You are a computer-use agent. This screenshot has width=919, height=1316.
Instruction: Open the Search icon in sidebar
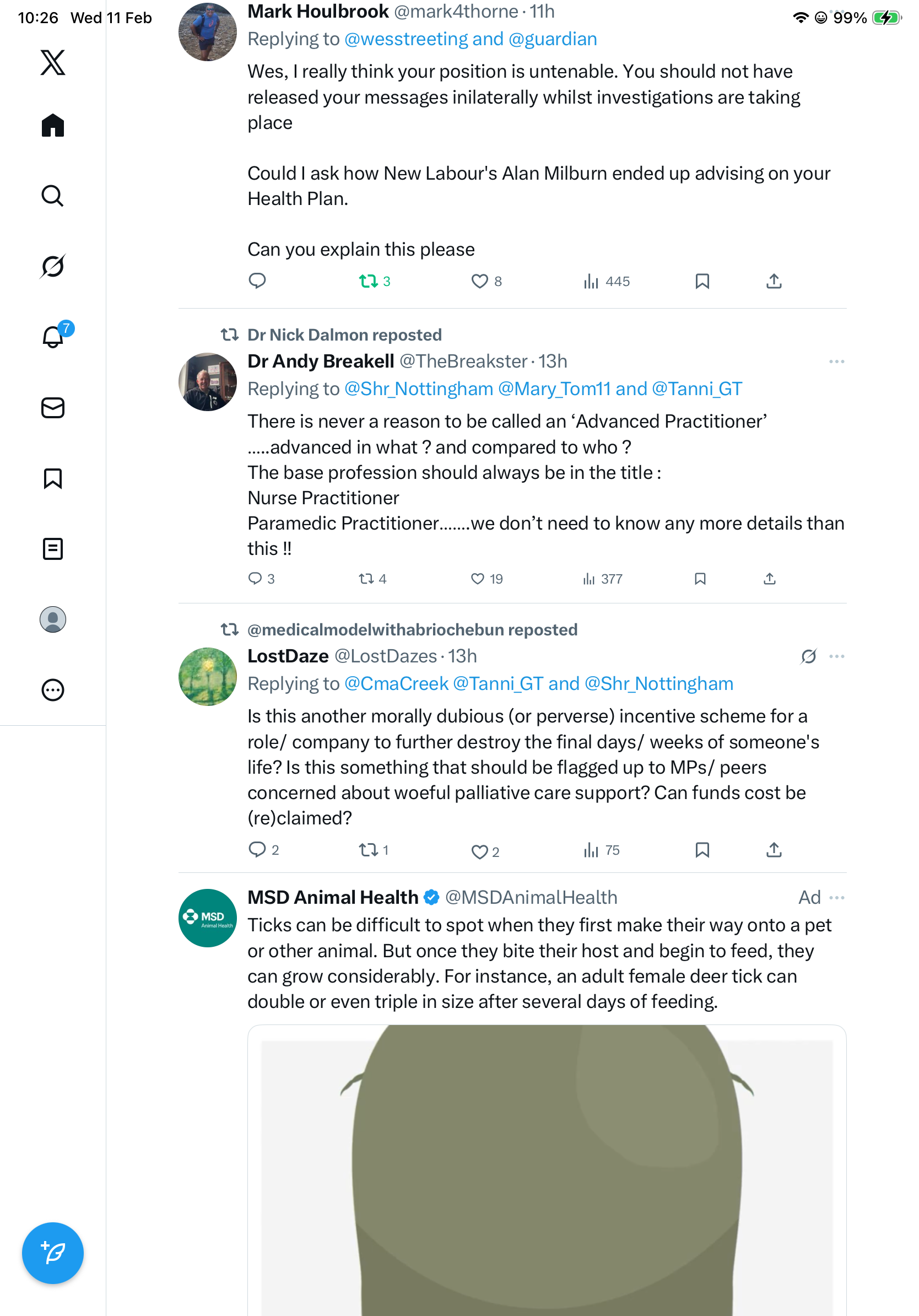53,196
